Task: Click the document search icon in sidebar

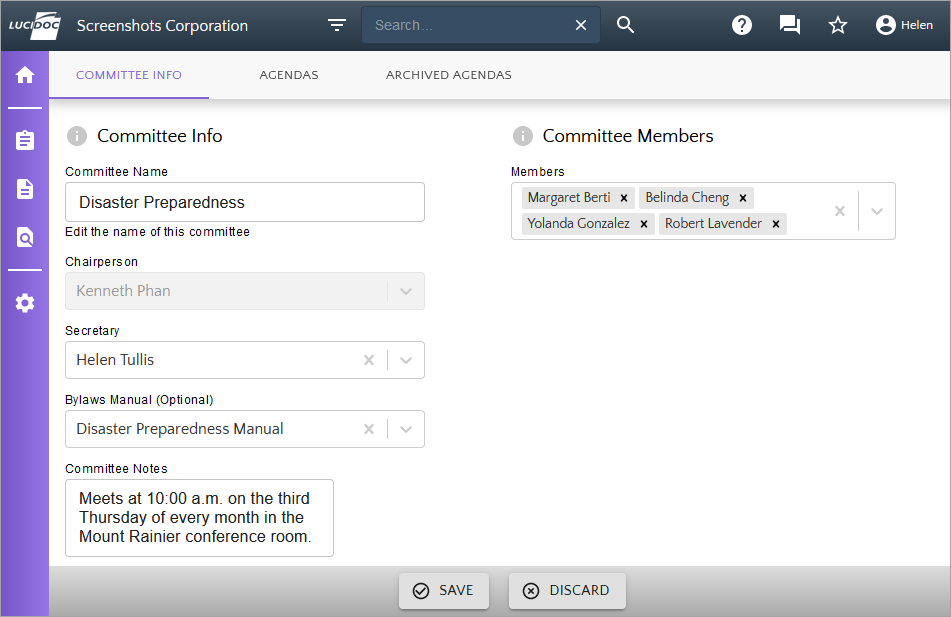Action: 25,238
